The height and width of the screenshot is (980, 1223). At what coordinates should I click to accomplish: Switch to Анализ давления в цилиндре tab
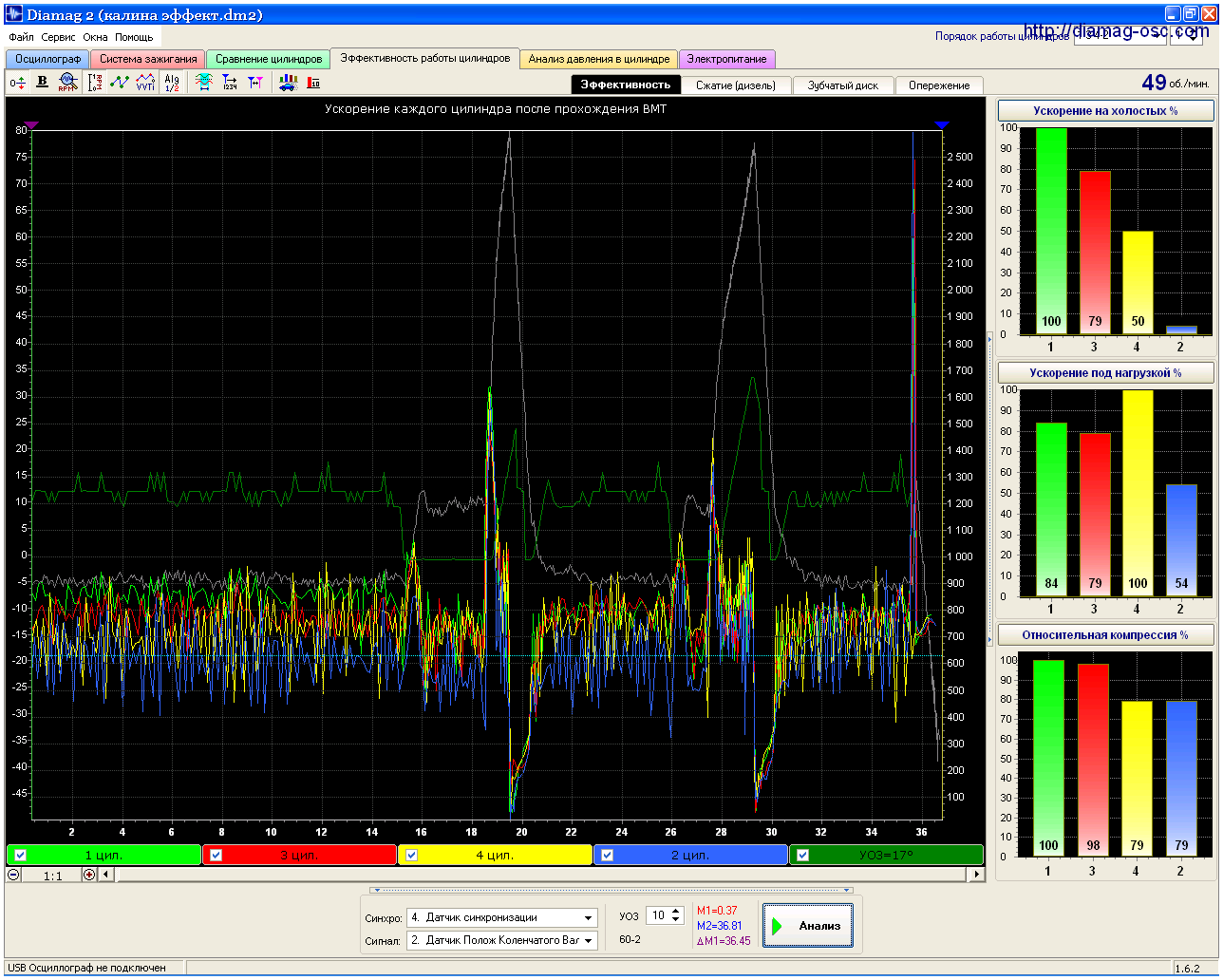click(599, 59)
